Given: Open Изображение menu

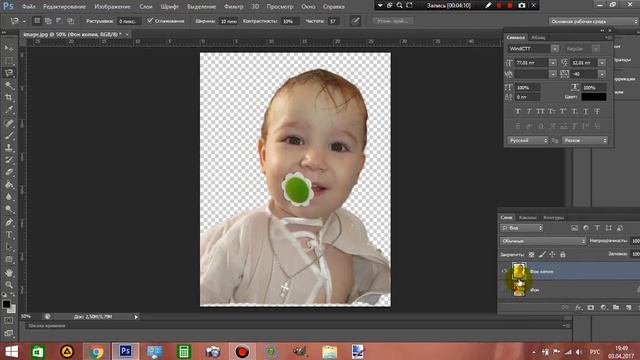Looking at the screenshot, I should (x=112, y=7).
